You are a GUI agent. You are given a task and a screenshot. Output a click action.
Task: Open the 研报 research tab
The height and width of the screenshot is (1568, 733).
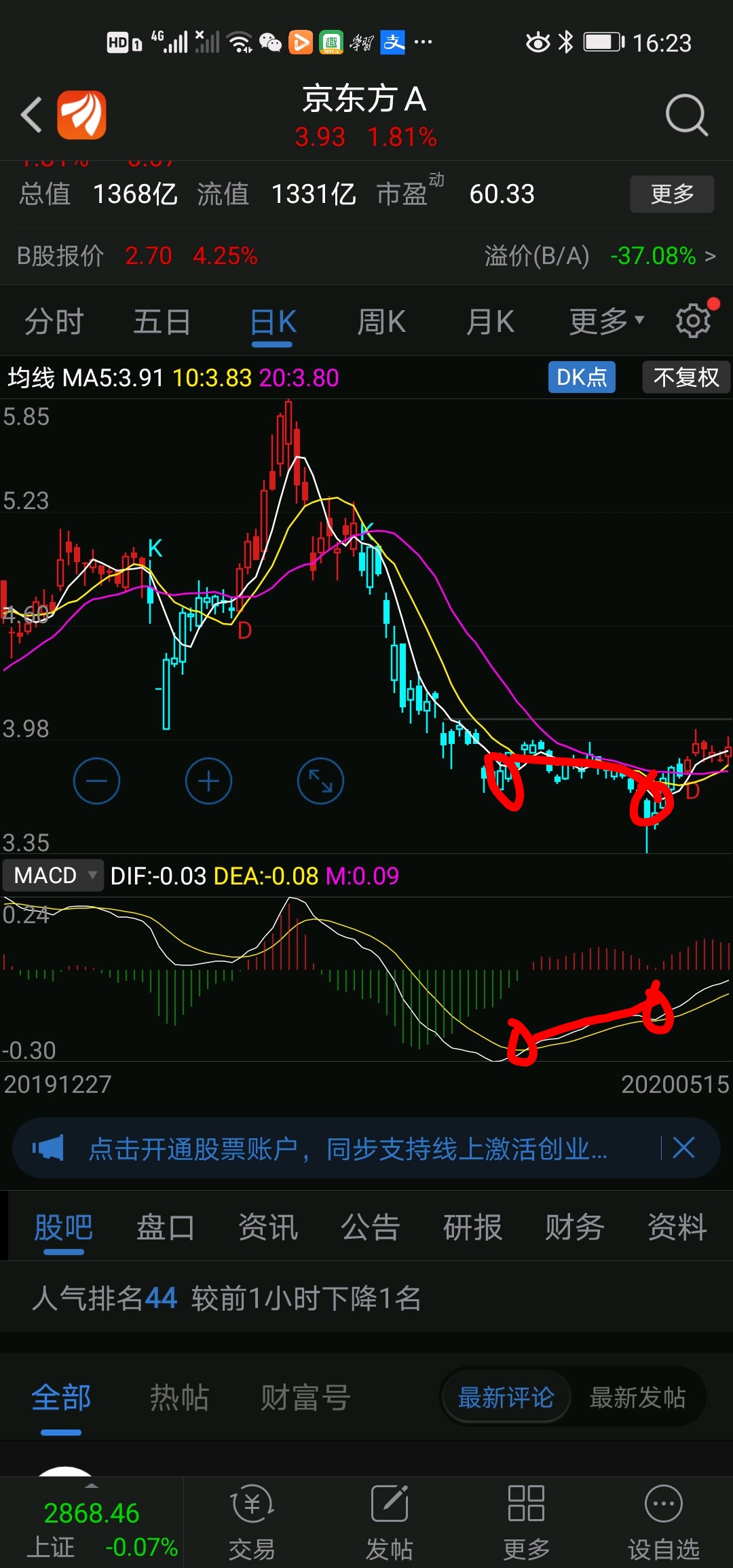[472, 1227]
